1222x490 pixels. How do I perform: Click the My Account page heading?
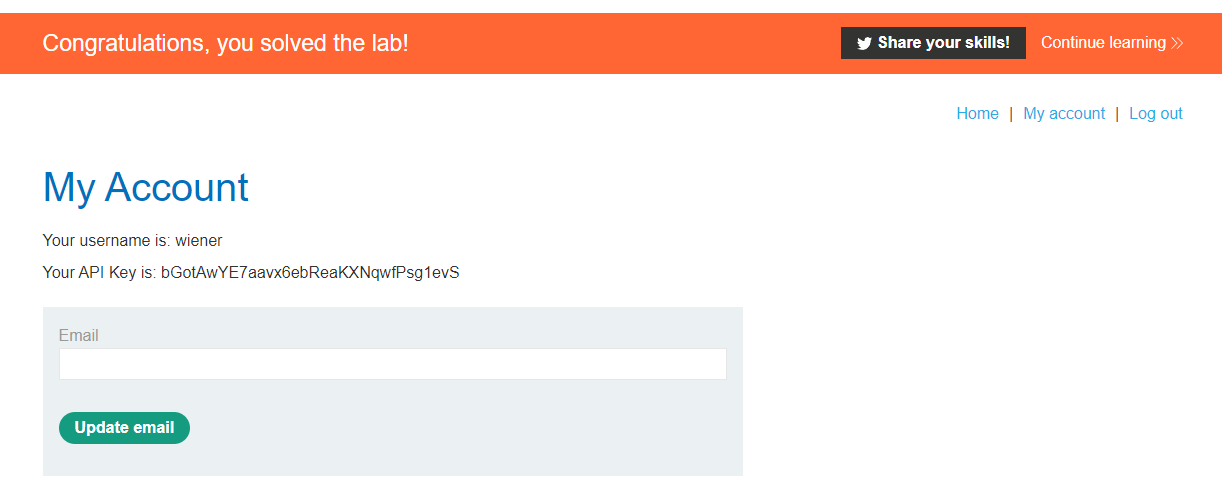[x=146, y=188]
